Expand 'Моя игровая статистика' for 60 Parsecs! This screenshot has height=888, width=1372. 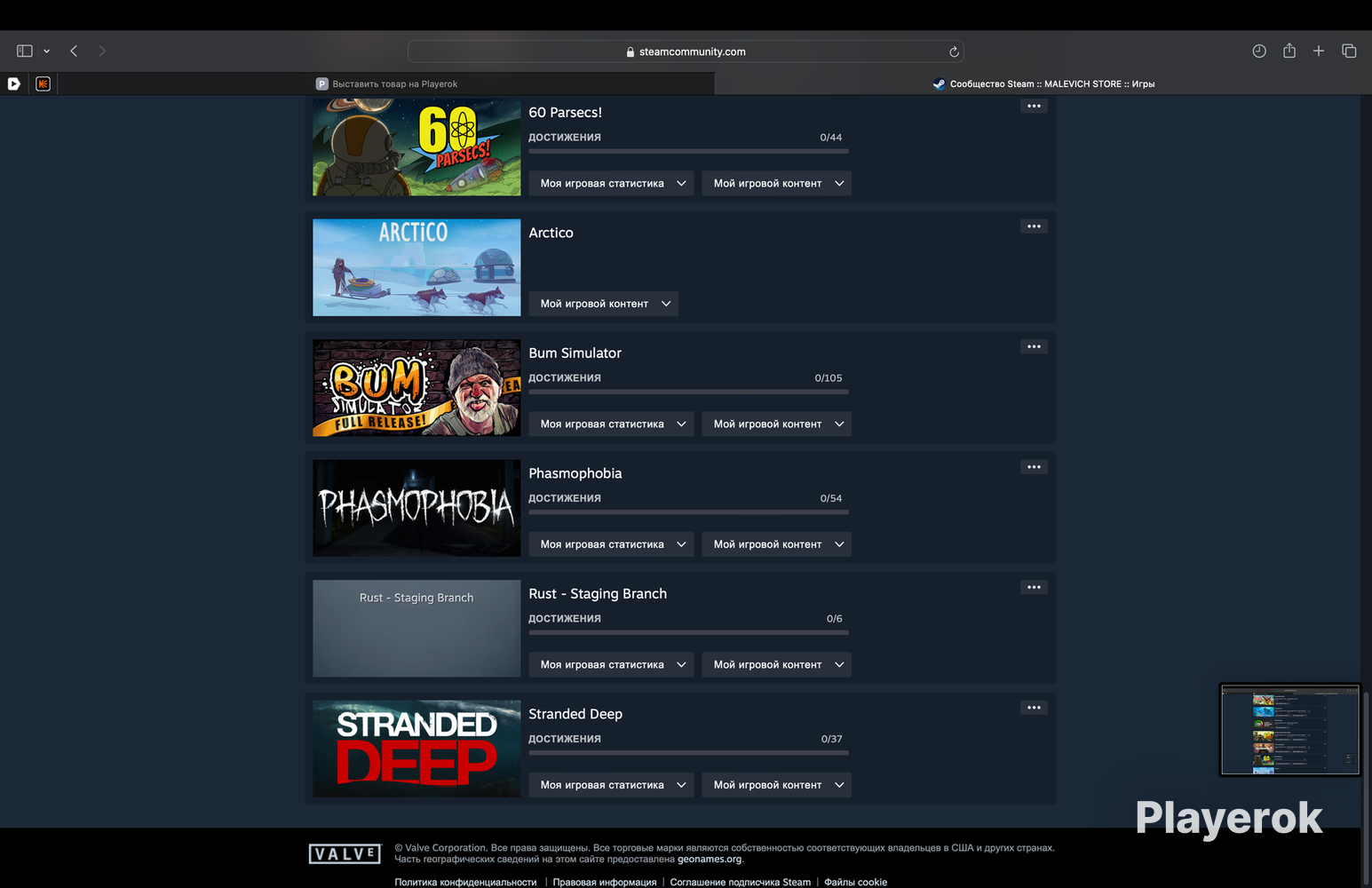(x=611, y=183)
